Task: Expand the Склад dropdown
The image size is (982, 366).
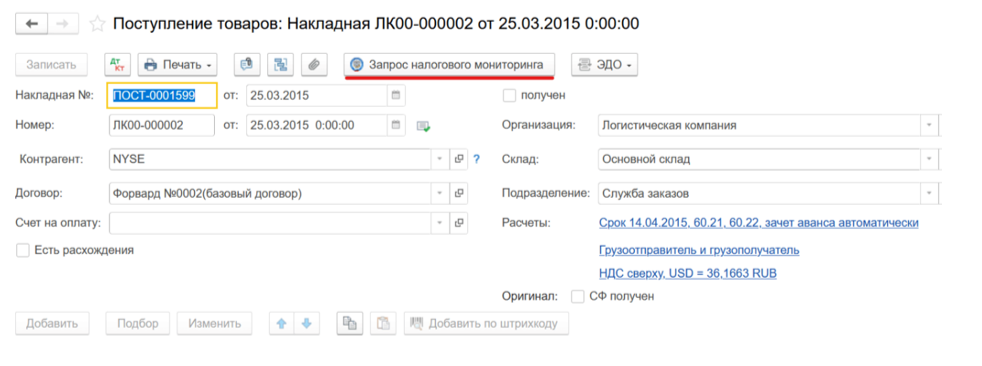Action: point(929,159)
